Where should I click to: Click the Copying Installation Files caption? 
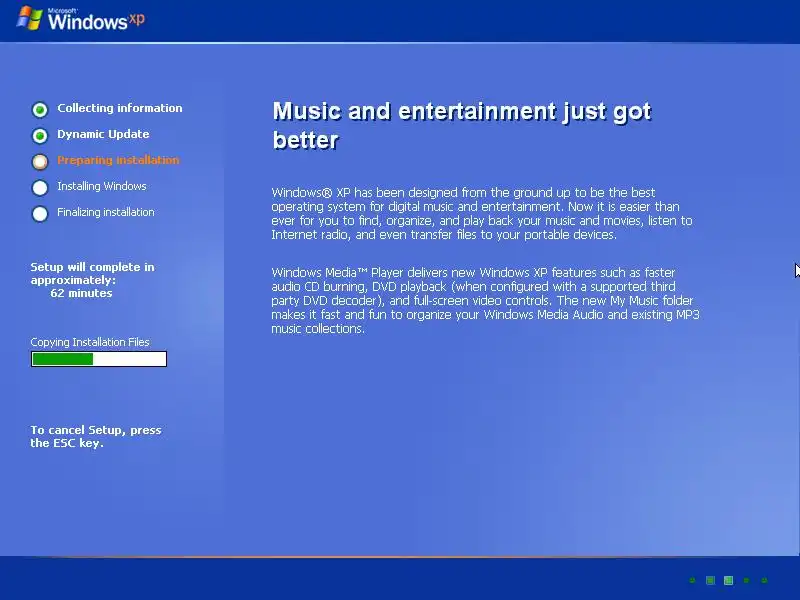coord(90,342)
